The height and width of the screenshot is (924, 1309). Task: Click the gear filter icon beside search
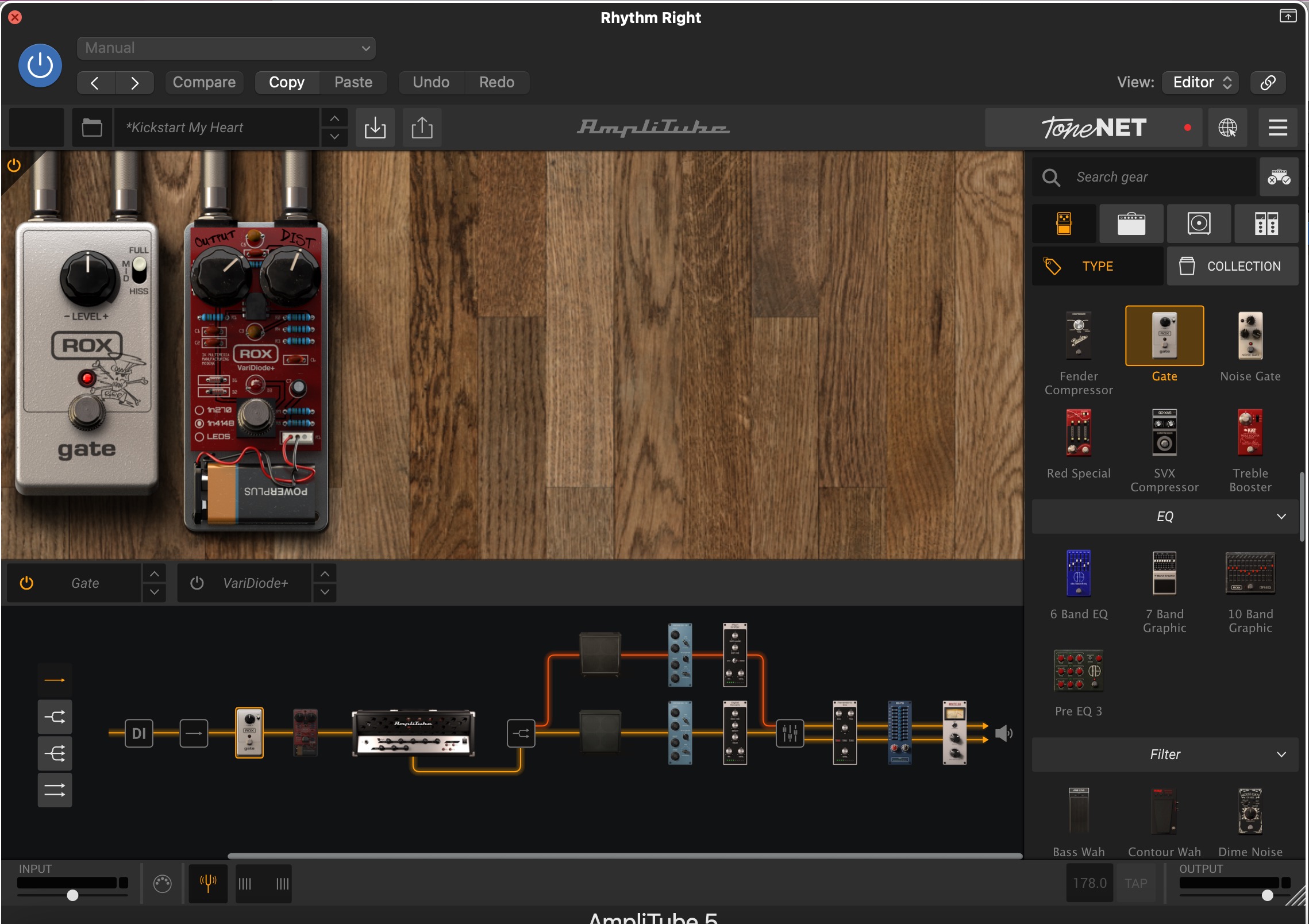coord(1279,177)
